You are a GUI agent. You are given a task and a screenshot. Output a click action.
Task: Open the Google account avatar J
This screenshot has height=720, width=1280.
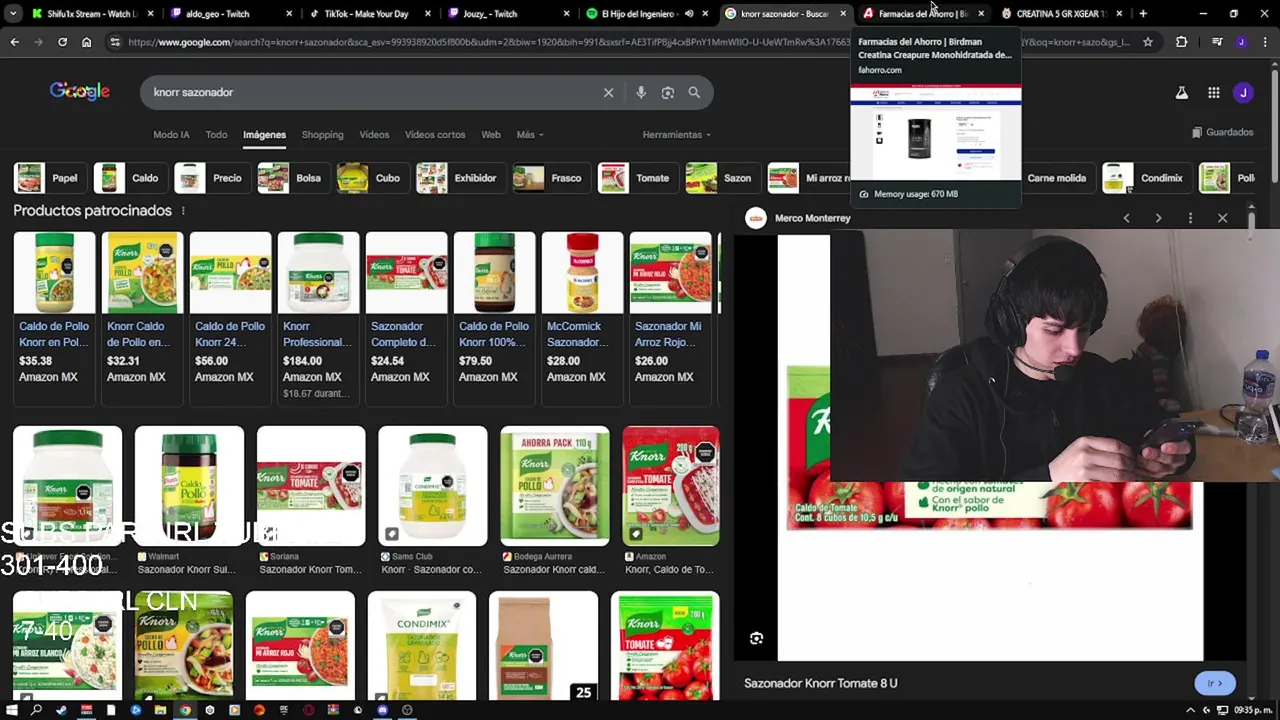[x=1243, y=92]
